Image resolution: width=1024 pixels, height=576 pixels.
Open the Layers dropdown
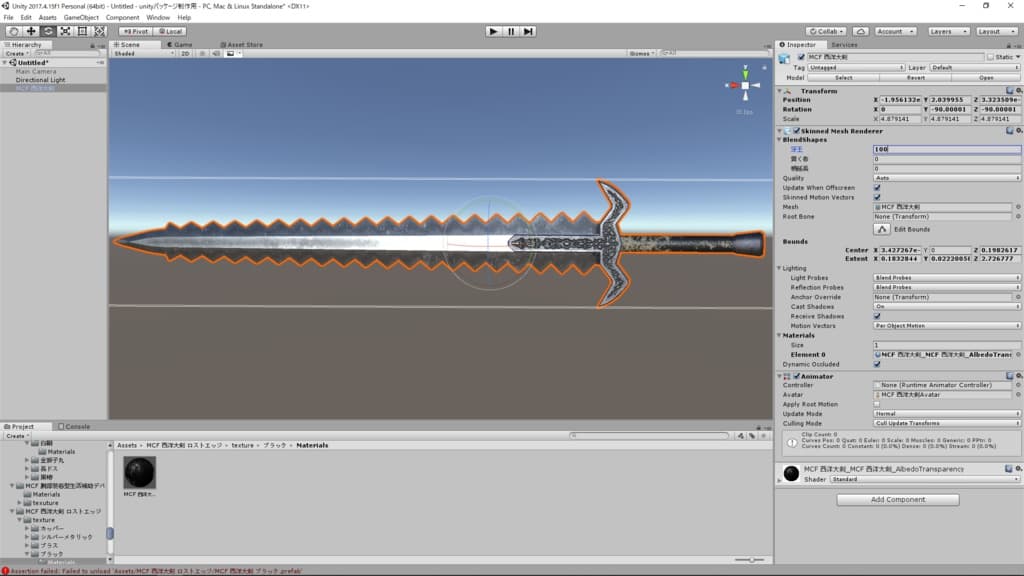click(945, 31)
